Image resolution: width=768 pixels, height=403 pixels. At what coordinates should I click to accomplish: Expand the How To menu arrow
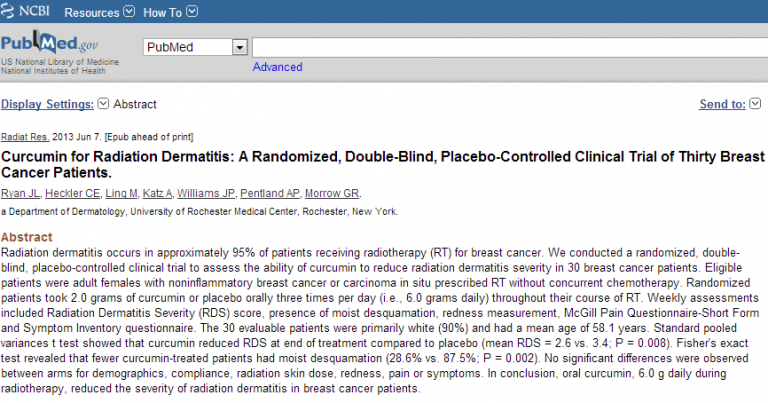[192, 11]
